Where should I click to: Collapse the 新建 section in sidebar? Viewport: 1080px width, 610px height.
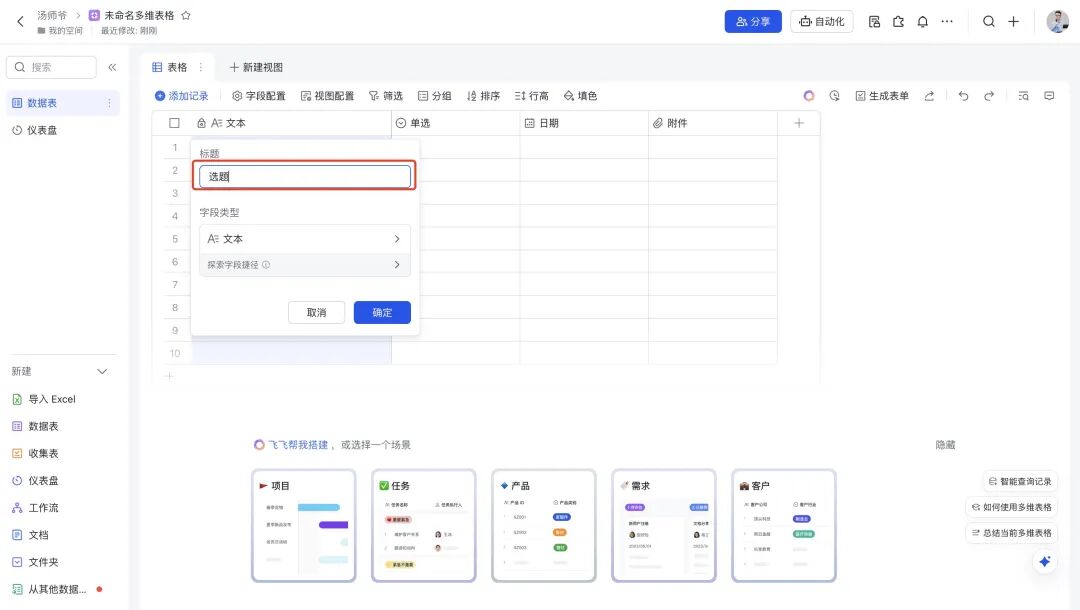(x=101, y=371)
